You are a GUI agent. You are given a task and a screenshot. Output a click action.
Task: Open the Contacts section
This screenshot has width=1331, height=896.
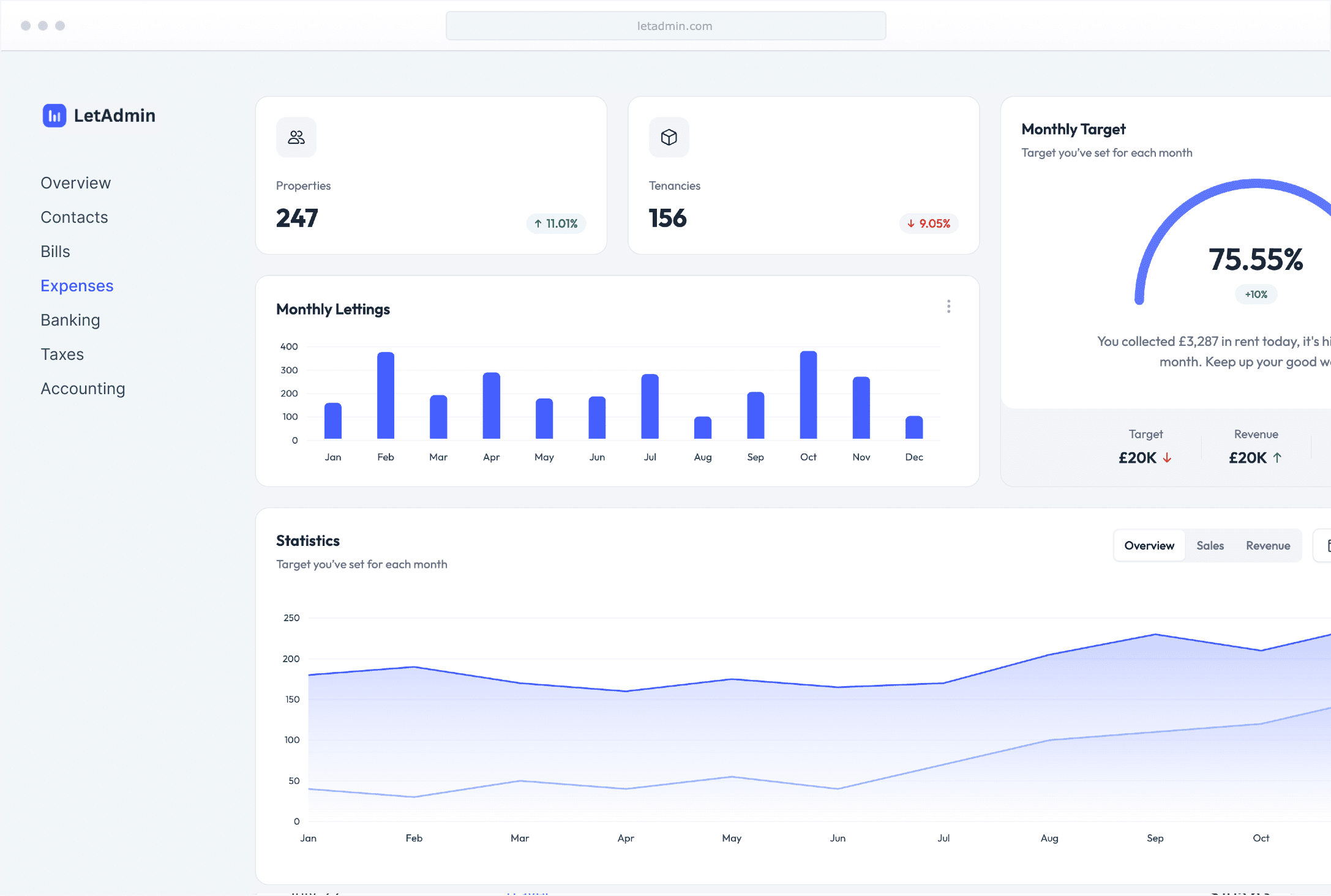tap(74, 217)
